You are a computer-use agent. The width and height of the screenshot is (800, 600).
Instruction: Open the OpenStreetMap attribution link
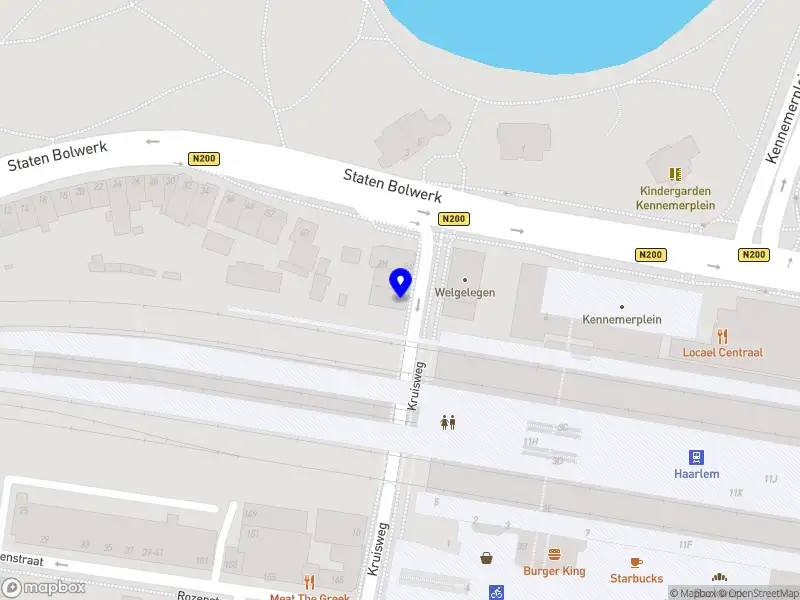759,593
